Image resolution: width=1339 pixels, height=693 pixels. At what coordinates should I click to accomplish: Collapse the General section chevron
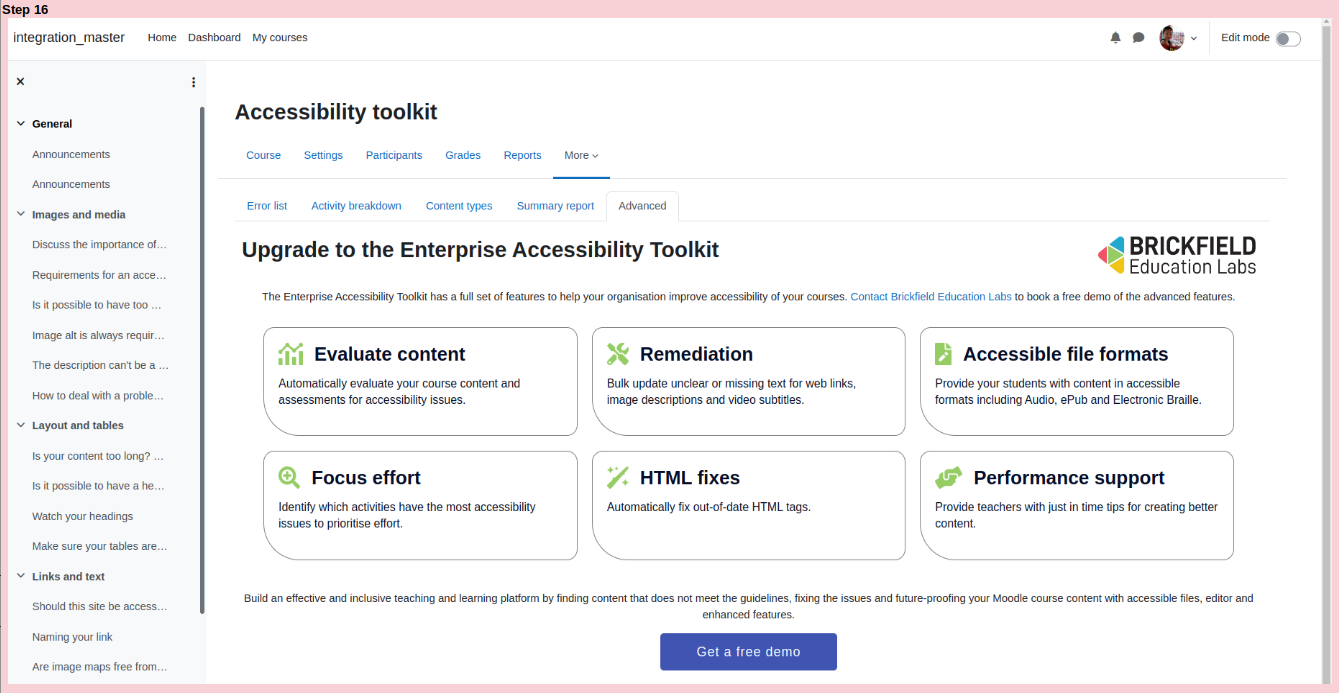point(20,124)
